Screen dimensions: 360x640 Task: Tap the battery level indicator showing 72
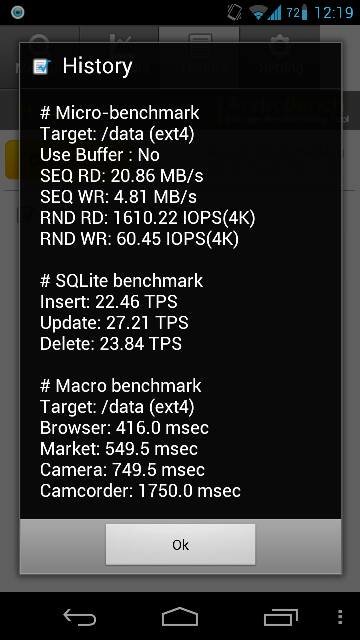click(296, 13)
